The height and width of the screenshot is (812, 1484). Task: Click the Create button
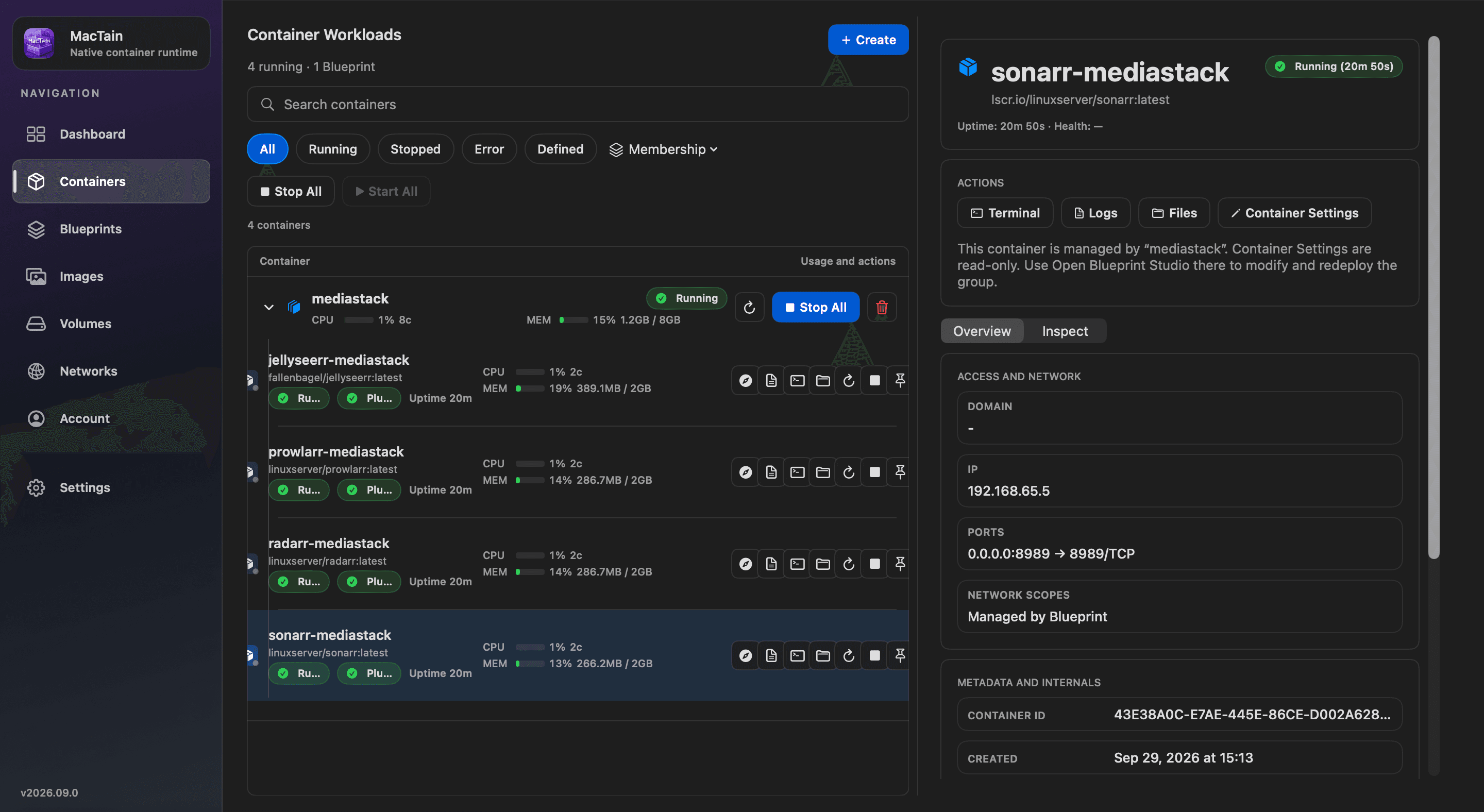[x=868, y=40]
